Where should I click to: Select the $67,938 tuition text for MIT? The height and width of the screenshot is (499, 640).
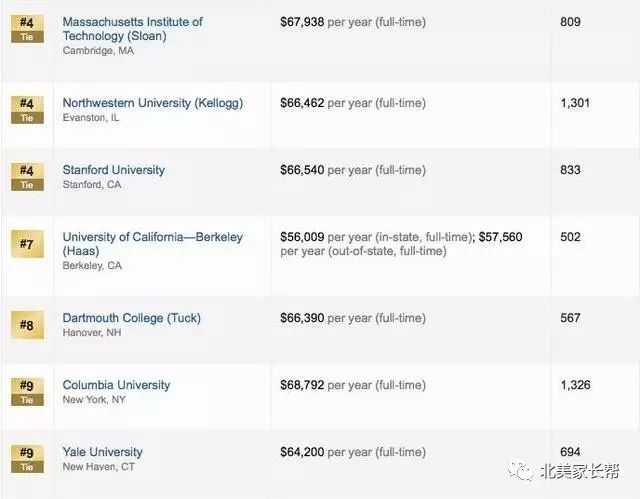302,22
